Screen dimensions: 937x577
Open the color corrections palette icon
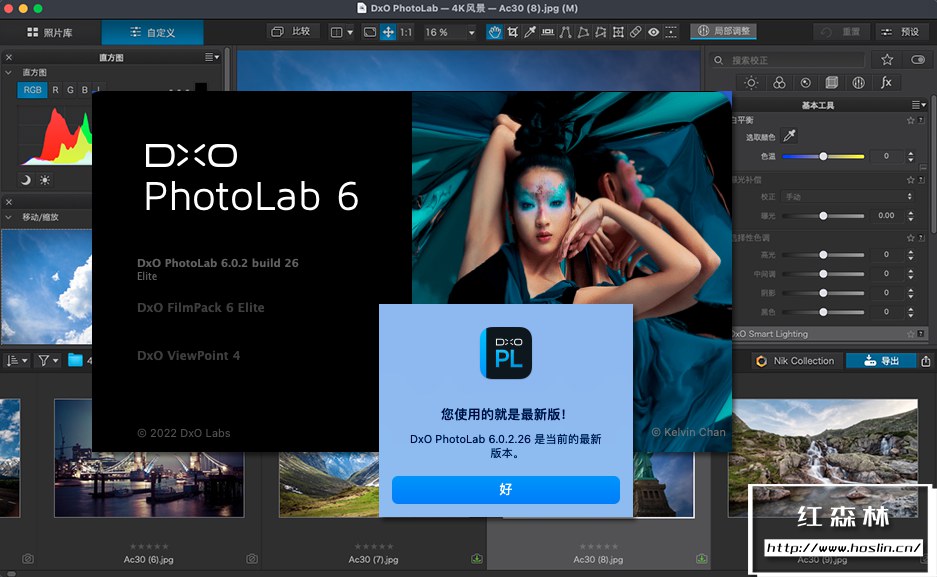(x=778, y=83)
